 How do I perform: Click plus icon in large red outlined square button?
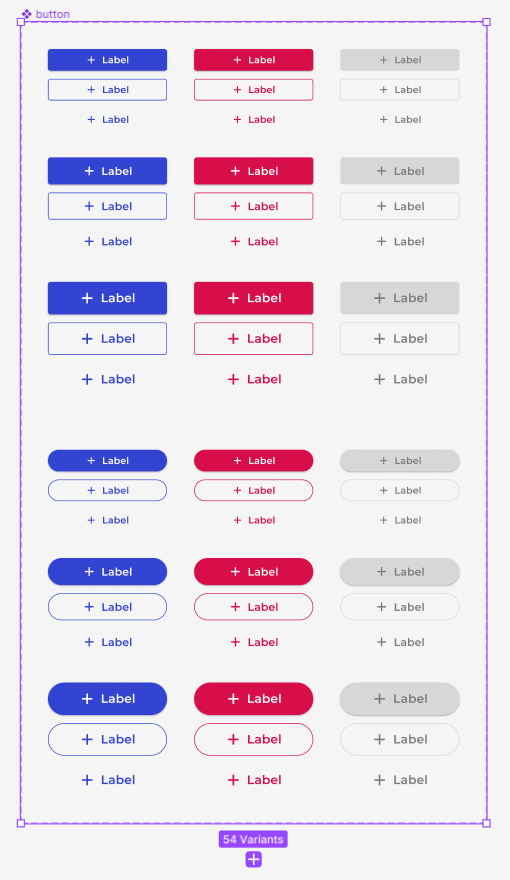pyautogui.click(x=233, y=338)
